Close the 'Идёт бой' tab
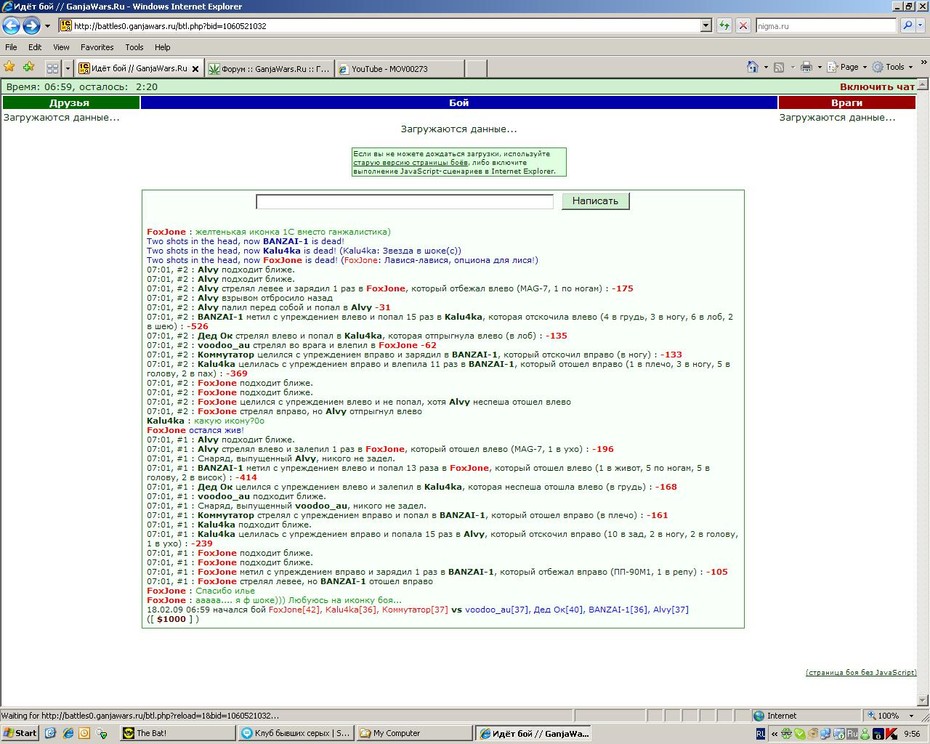 (196, 69)
